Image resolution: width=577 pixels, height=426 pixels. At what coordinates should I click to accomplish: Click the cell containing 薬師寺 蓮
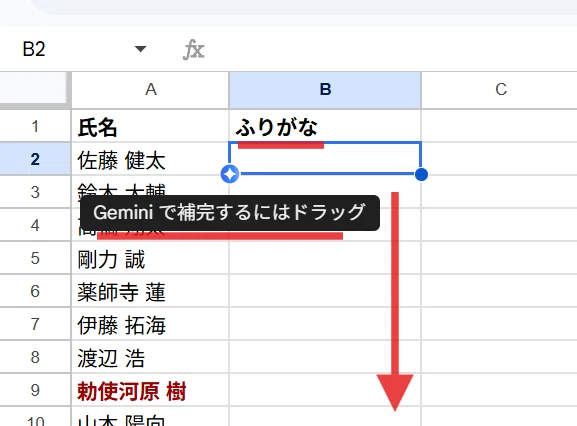(x=150, y=291)
